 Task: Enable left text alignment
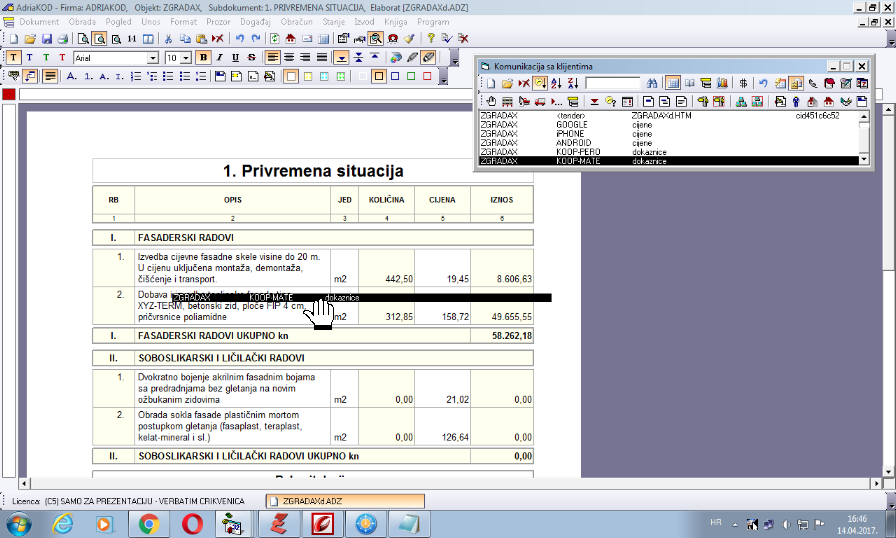[273, 58]
